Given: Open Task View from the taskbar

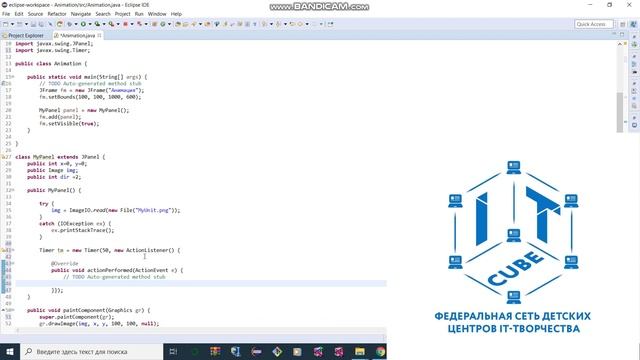Looking at the screenshot, I should (x=173, y=351).
